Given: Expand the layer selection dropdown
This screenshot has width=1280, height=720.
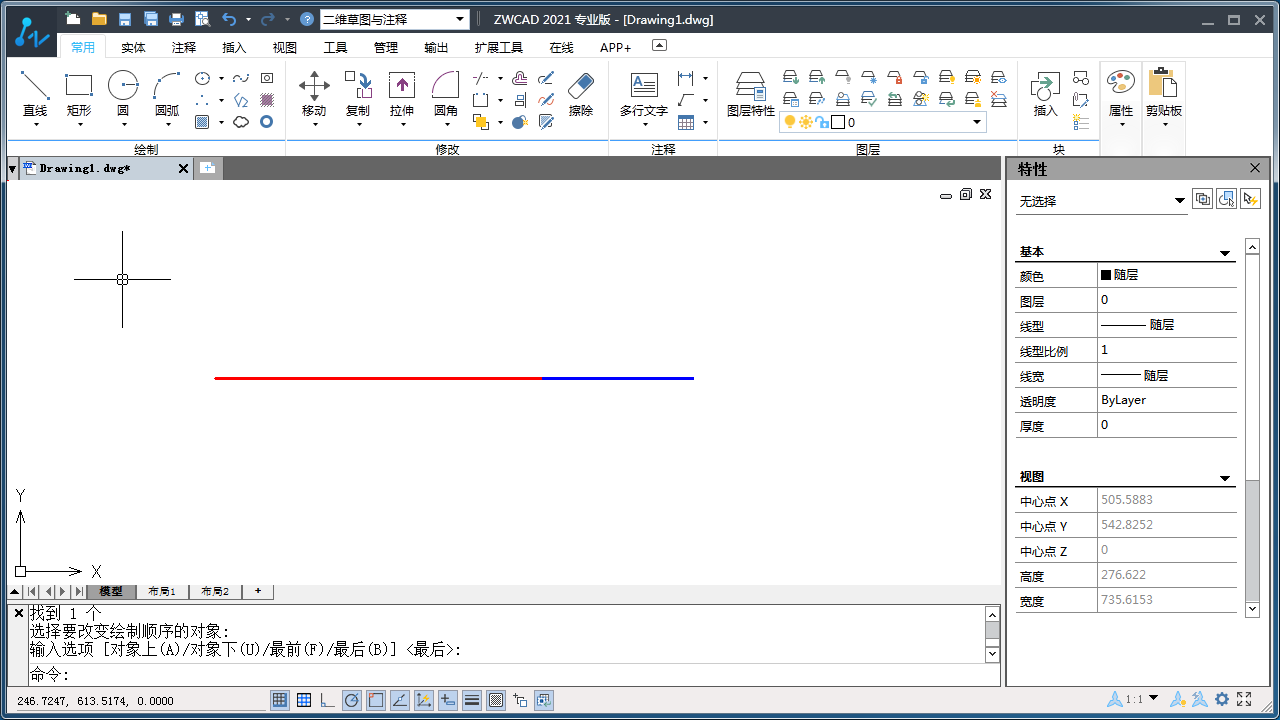Looking at the screenshot, I should click(977, 122).
